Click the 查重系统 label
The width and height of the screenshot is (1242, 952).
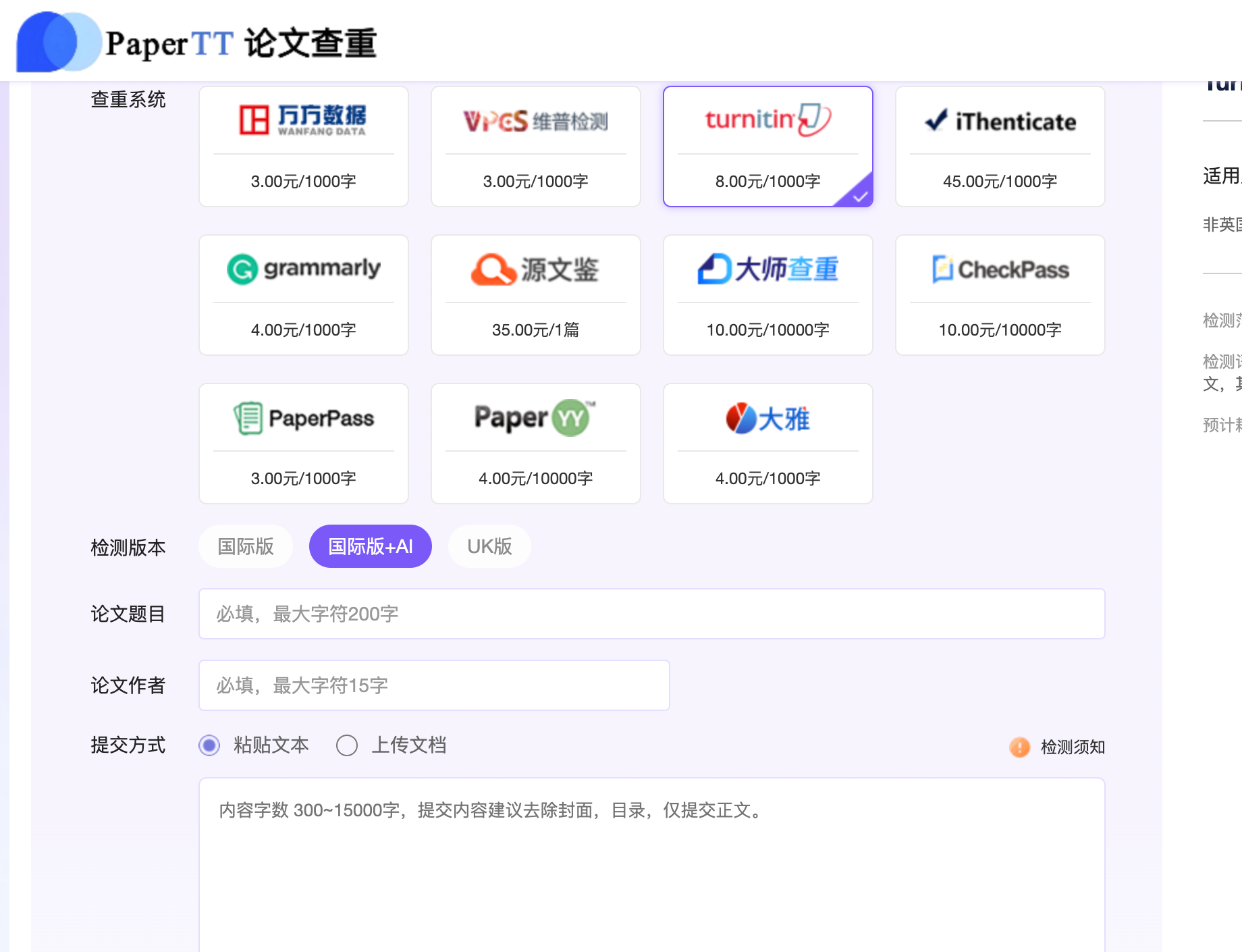(128, 100)
